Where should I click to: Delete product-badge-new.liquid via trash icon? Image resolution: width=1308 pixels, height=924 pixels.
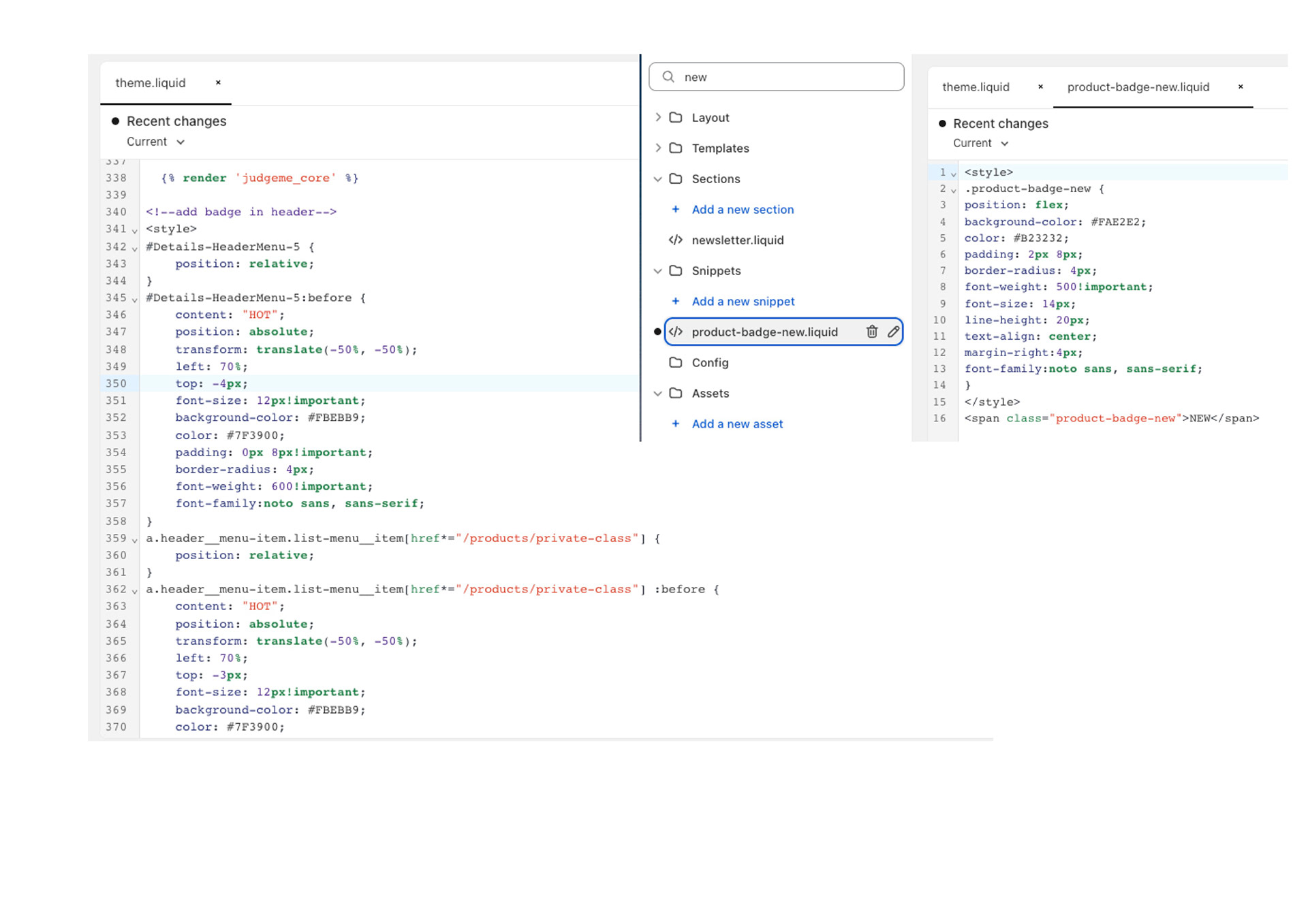[871, 332]
